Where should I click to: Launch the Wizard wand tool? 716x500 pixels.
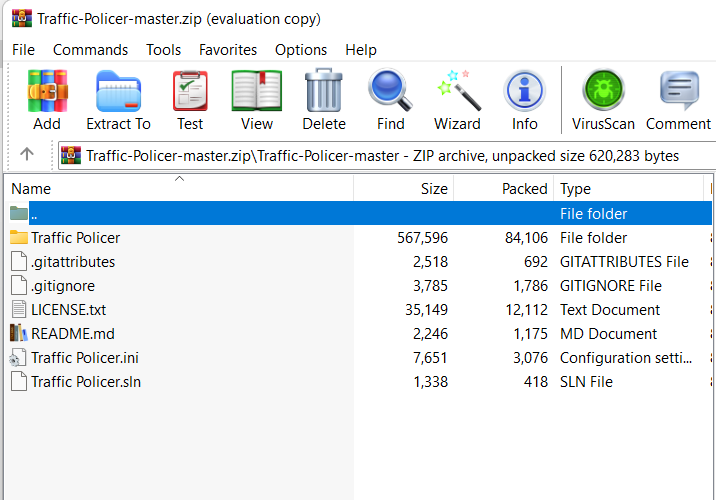pyautogui.click(x=458, y=90)
